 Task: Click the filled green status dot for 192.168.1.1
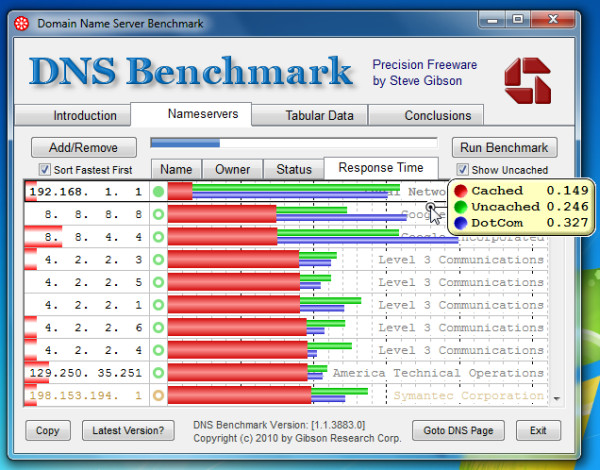[x=158, y=191]
